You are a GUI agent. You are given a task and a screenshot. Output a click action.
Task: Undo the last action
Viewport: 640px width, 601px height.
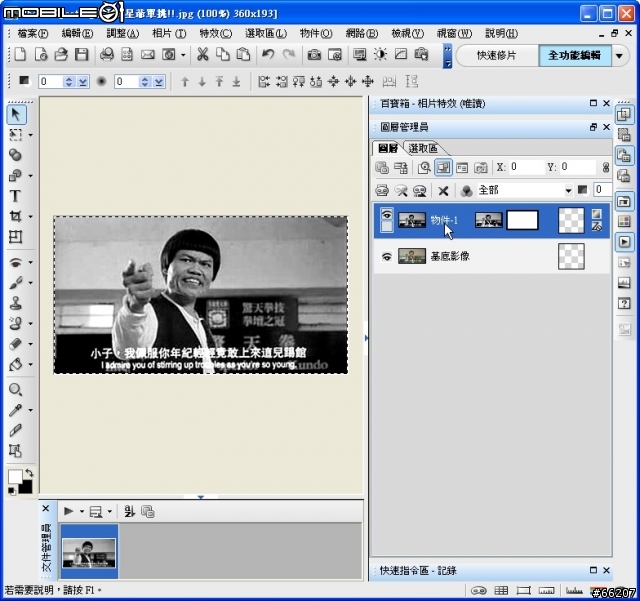click(268, 54)
